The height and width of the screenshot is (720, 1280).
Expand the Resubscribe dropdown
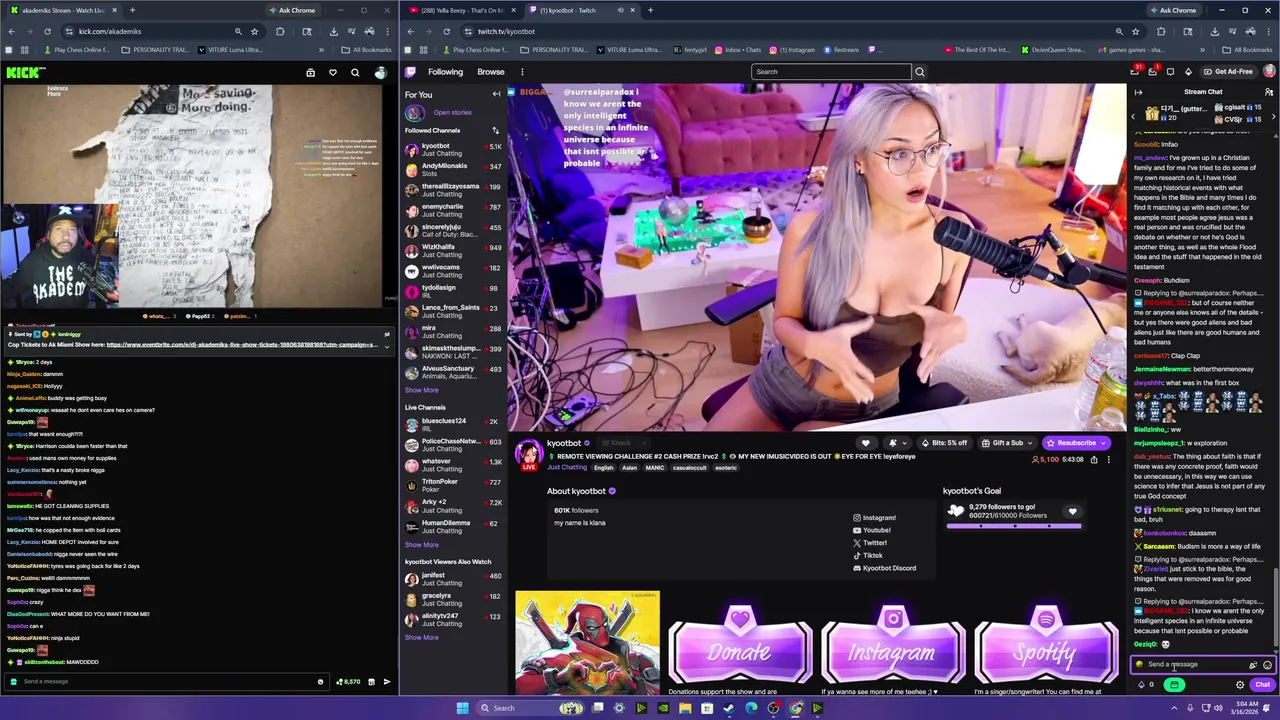click(1103, 443)
